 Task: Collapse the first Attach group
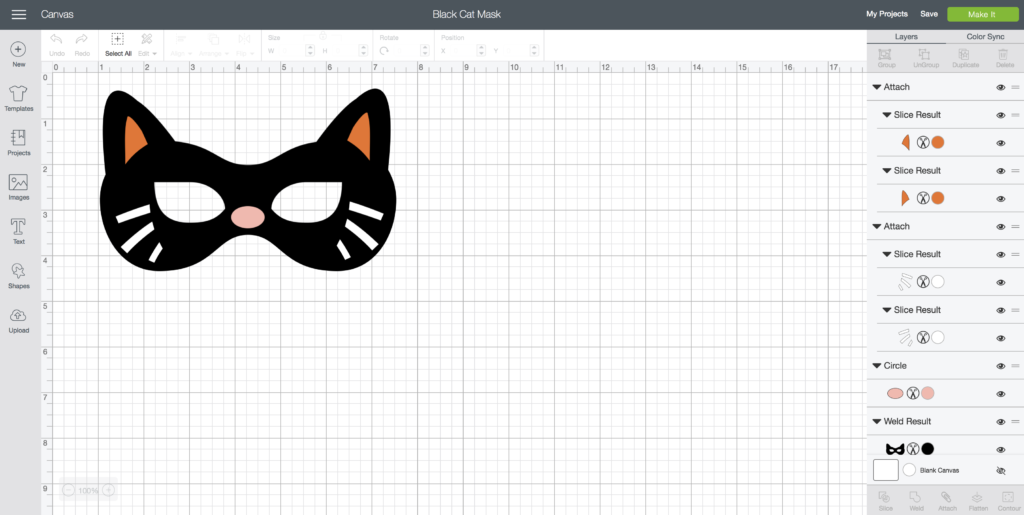[876, 87]
